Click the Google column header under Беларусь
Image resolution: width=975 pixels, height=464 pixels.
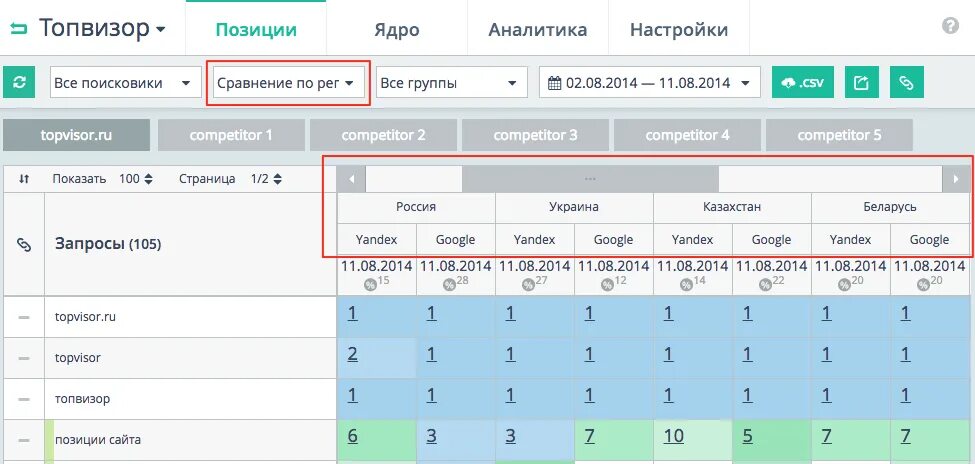coord(930,239)
